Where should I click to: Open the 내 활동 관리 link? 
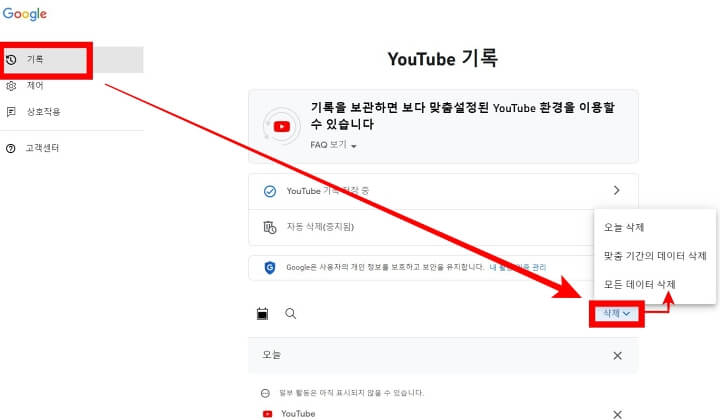[x=518, y=267]
